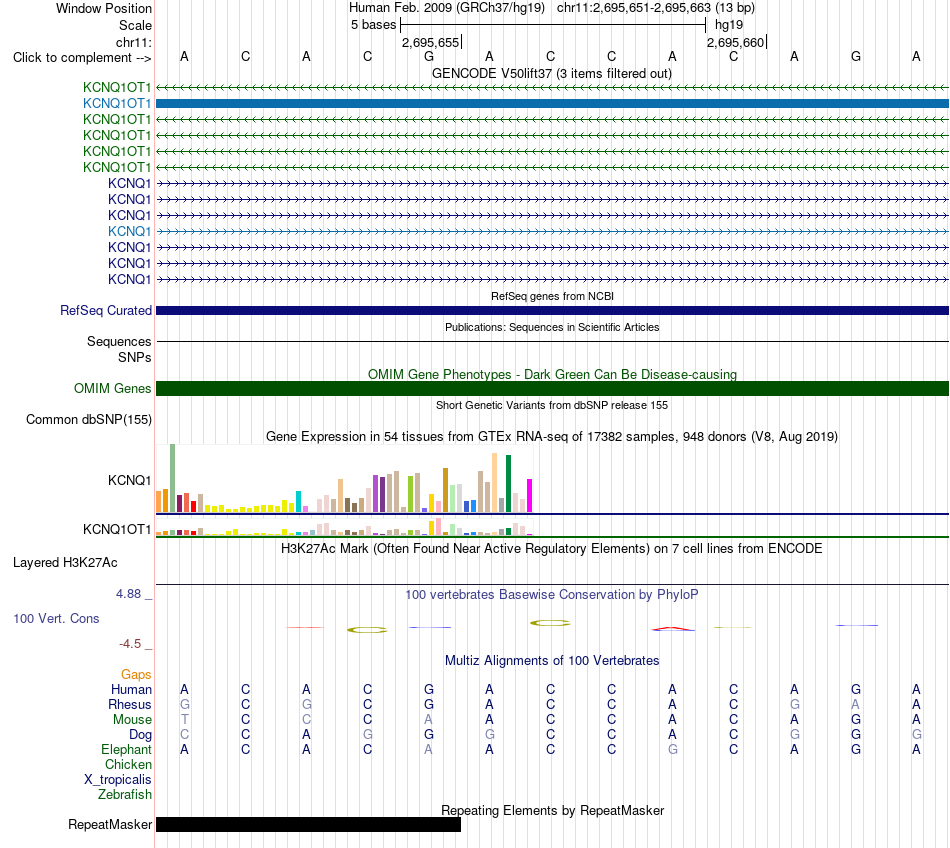Click the 'Chicken' alignment row label
950x848 pixels.
(x=128, y=764)
